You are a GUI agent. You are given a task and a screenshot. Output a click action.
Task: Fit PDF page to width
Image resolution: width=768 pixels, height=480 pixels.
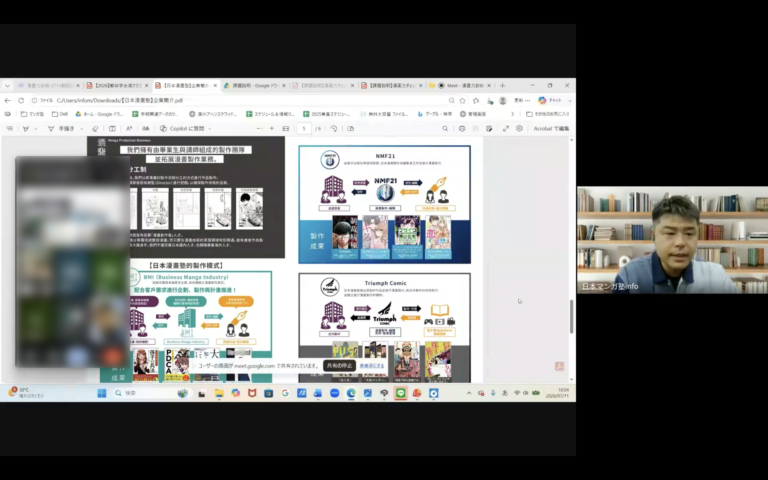[286, 128]
